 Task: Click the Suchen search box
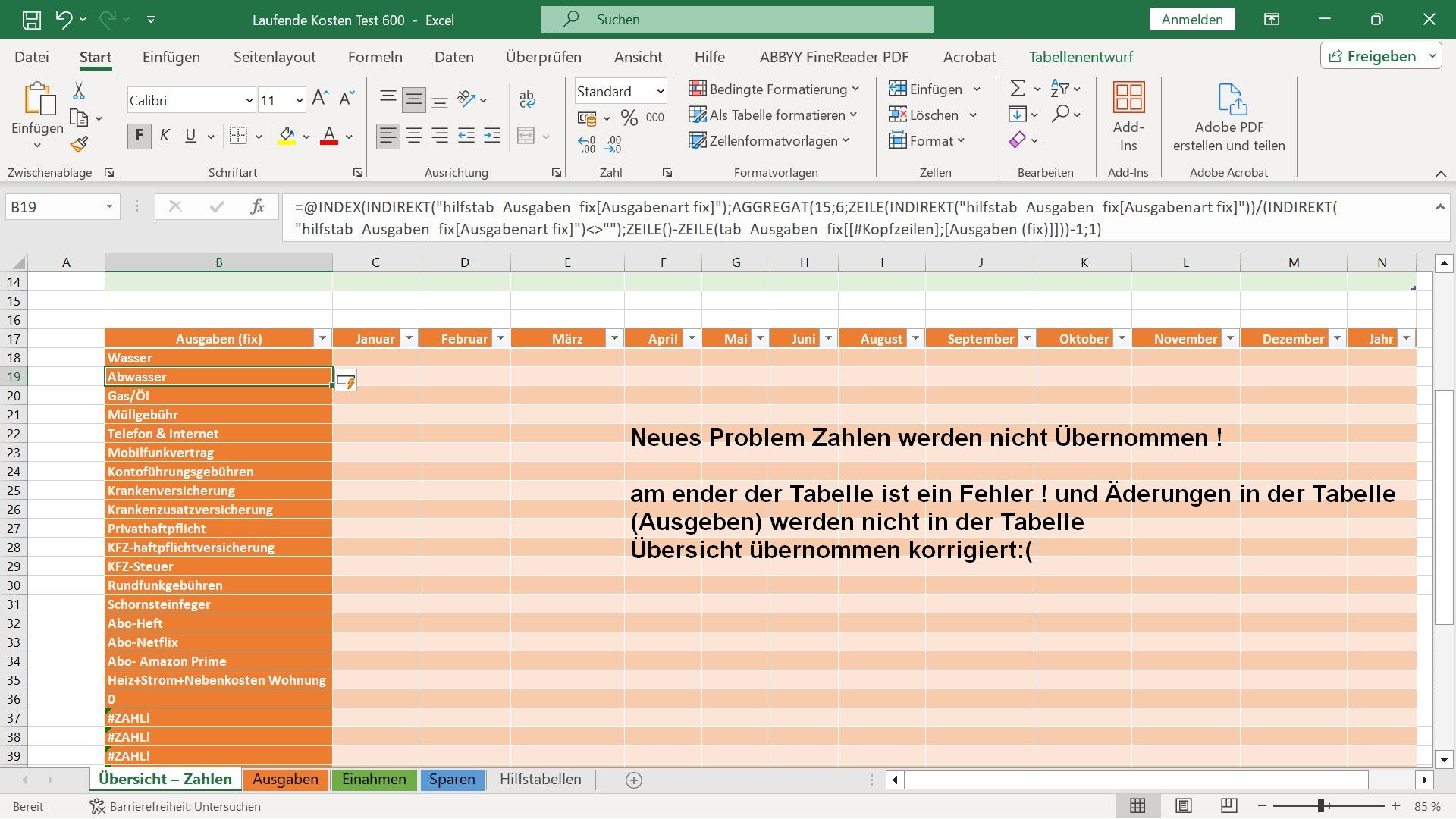tap(736, 20)
